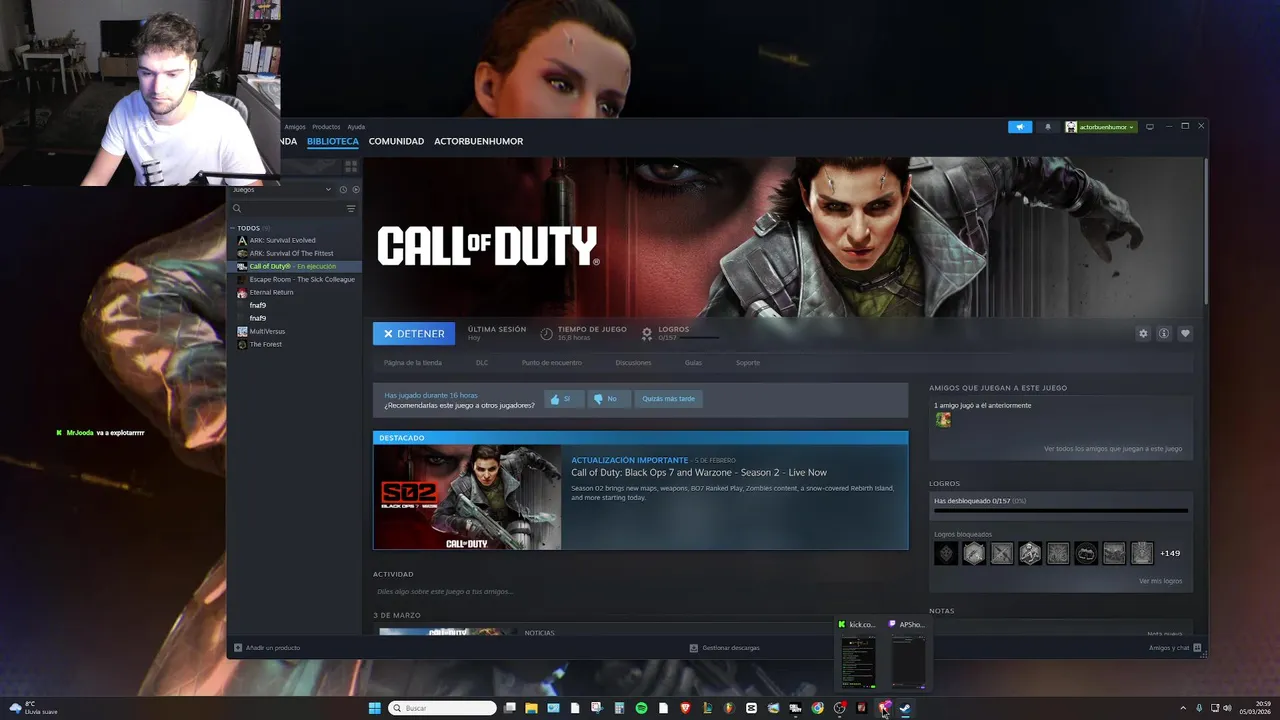Add Call of Duty to favorites heart
The width and height of the screenshot is (1280, 720).
[x=1185, y=334]
